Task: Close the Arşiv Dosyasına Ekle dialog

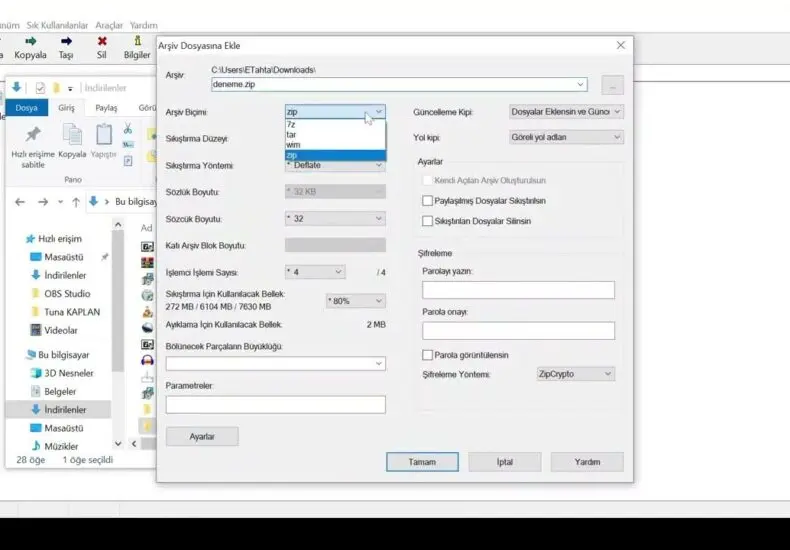Action: pyautogui.click(x=621, y=45)
